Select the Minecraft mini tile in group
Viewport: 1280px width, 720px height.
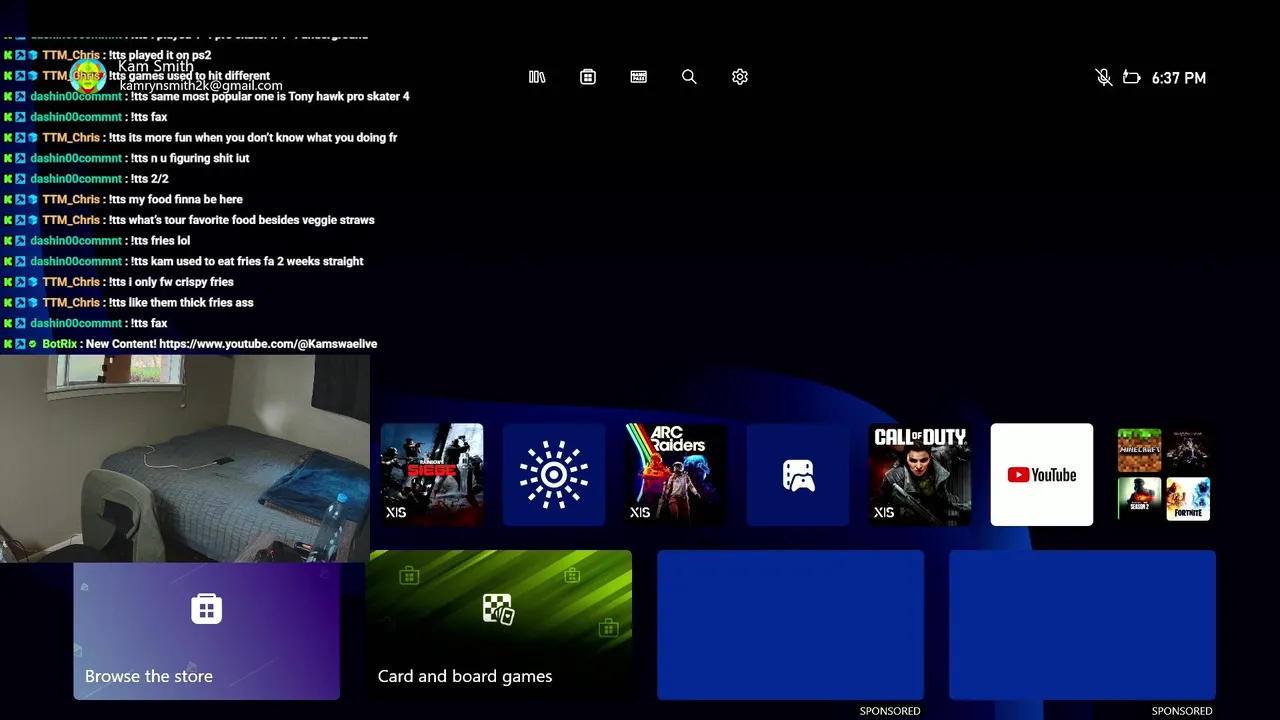point(1139,450)
